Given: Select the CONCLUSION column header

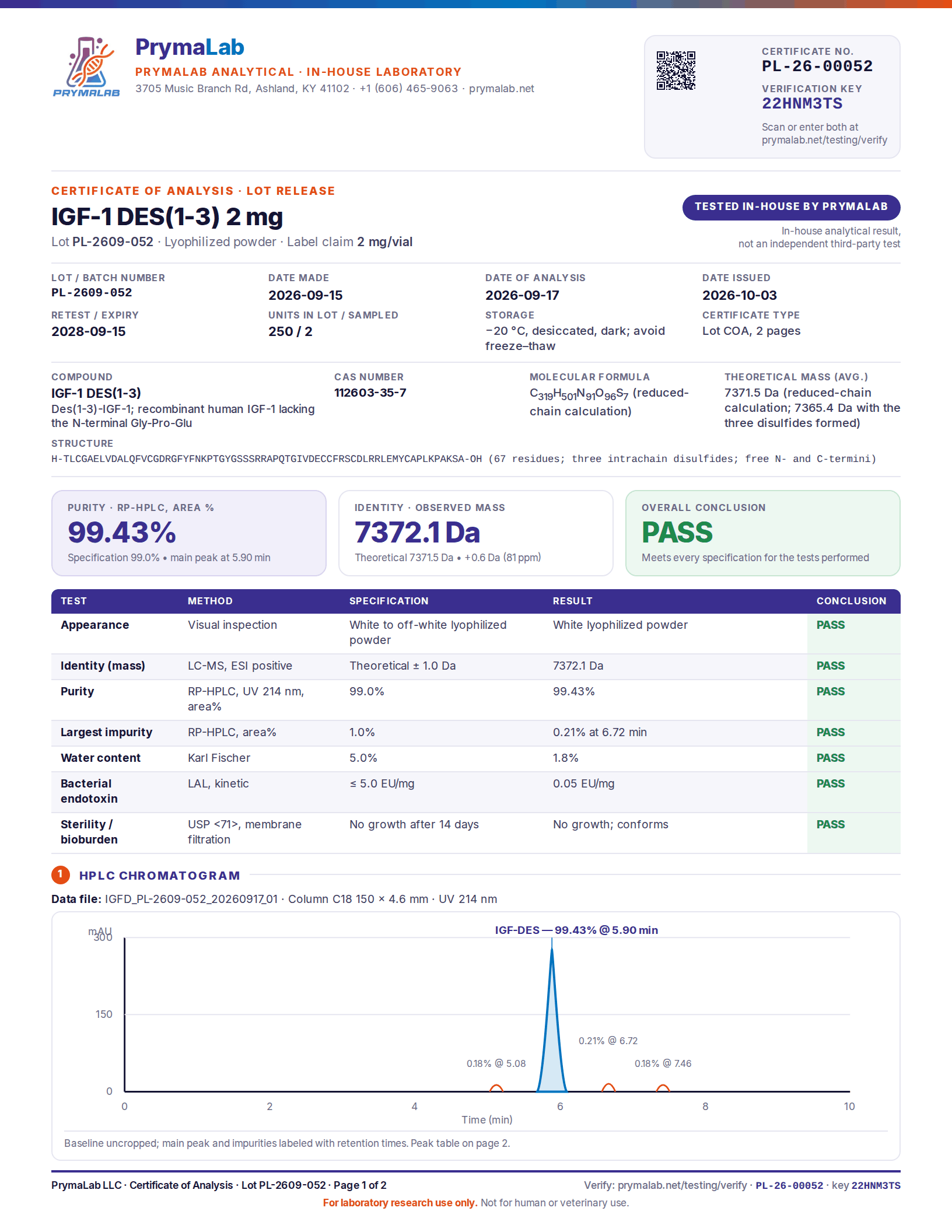Looking at the screenshot, I should 851,601.
